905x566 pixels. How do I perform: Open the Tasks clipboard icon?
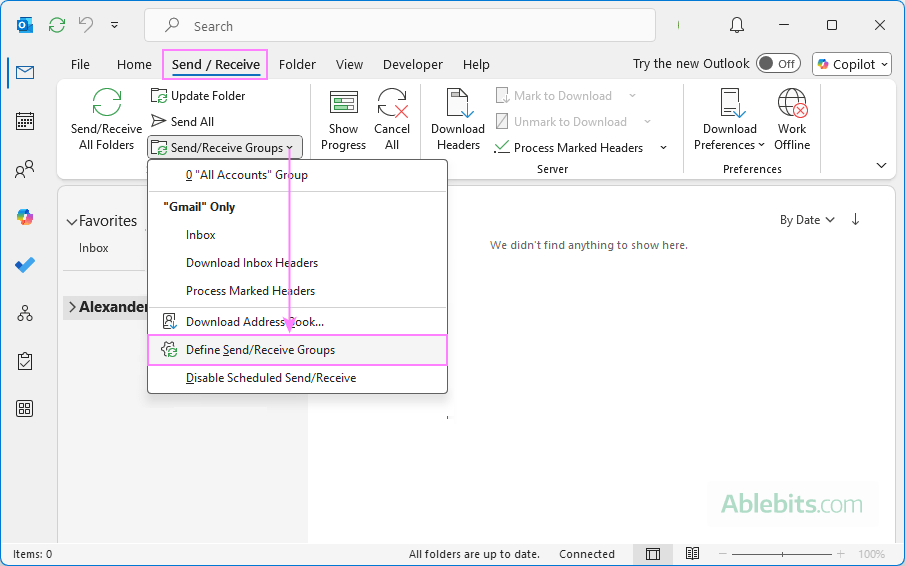25,361
